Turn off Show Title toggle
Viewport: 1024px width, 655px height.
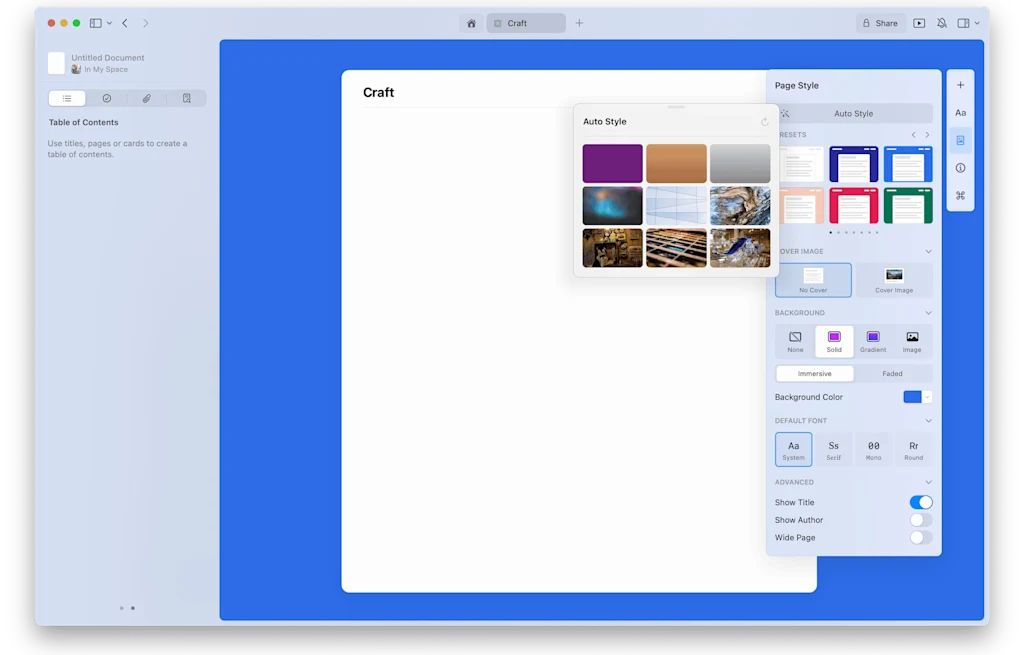tap(921, 502)
